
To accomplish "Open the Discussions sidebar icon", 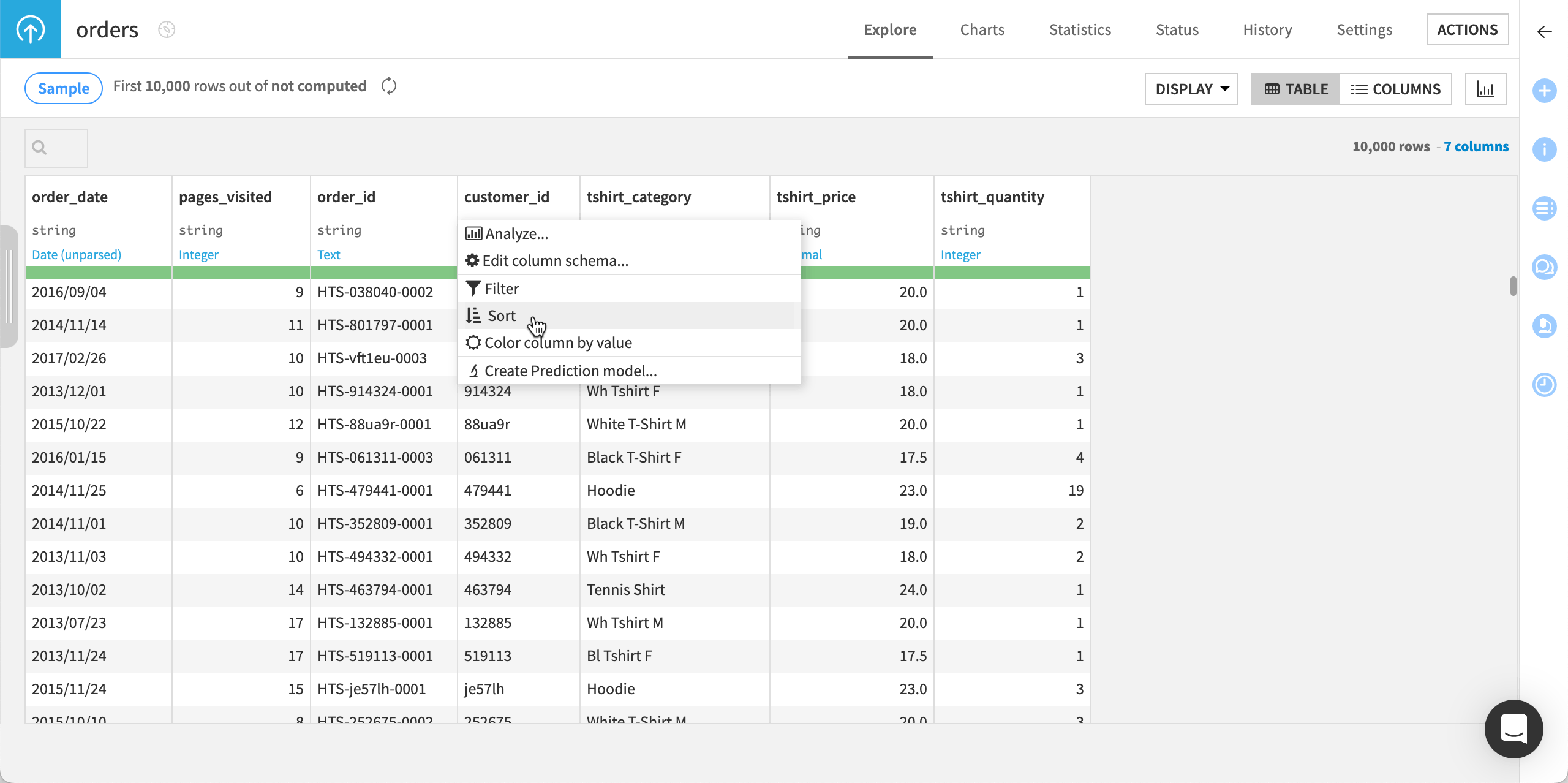I will point(1545,267).
